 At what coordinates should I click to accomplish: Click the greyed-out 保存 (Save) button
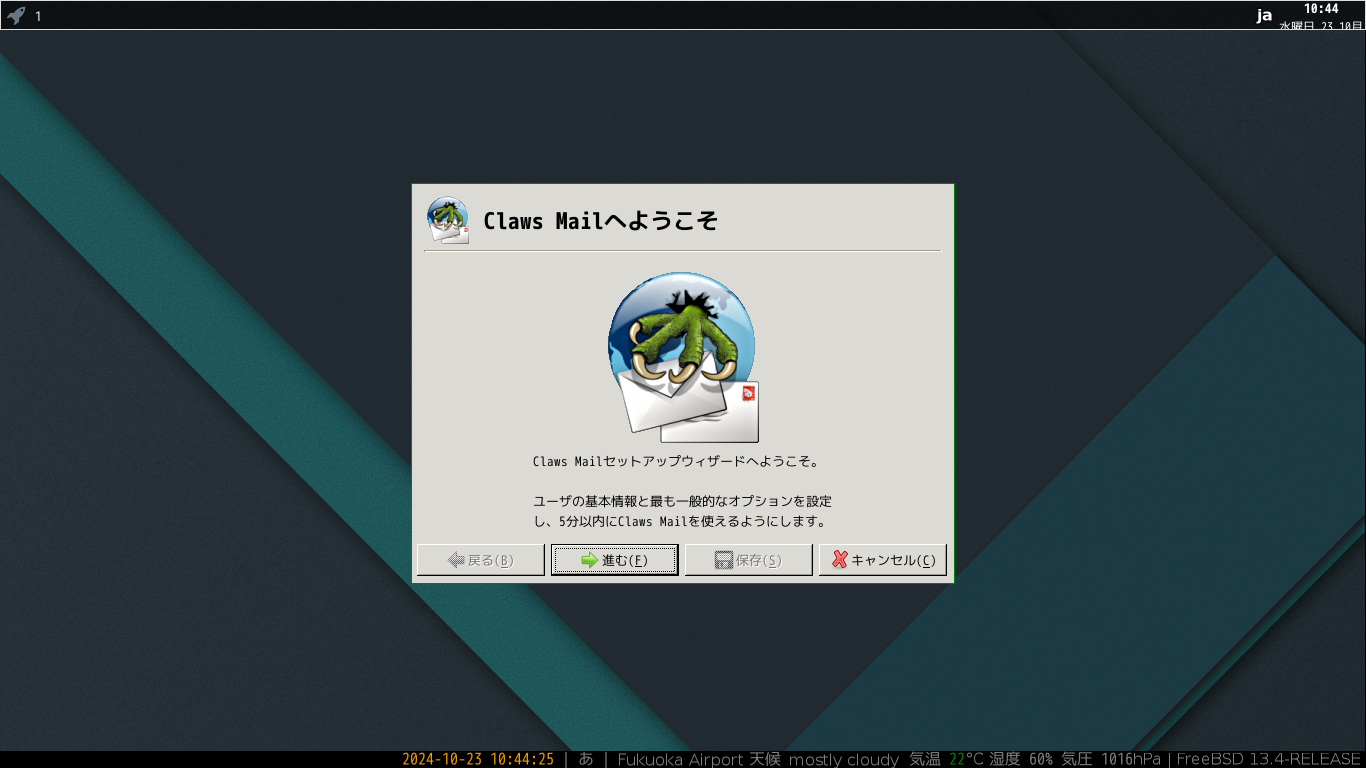pos(748,560)
